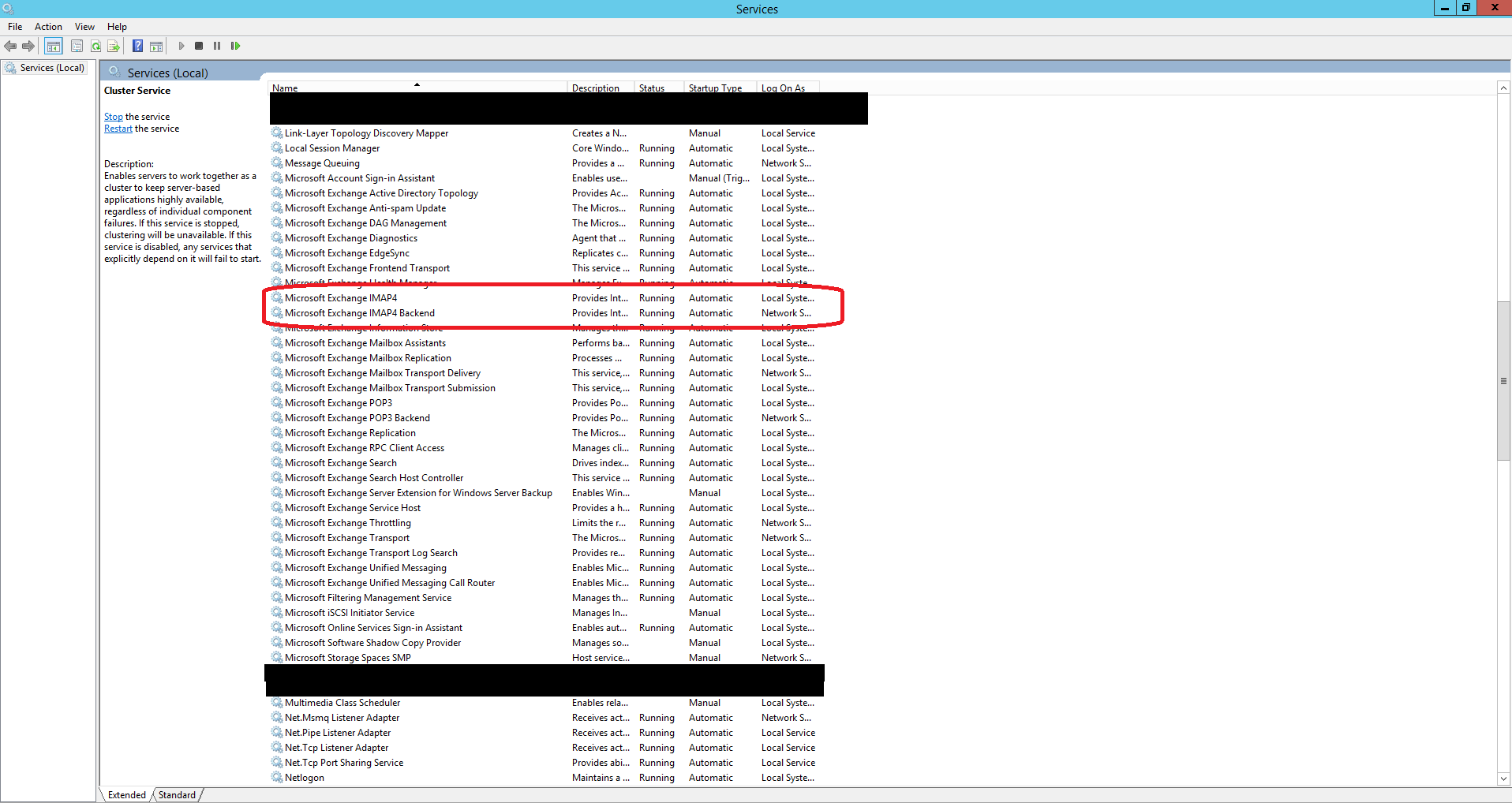Toggle the Show/Hide Console Tree toolbar button

(53, 46)
